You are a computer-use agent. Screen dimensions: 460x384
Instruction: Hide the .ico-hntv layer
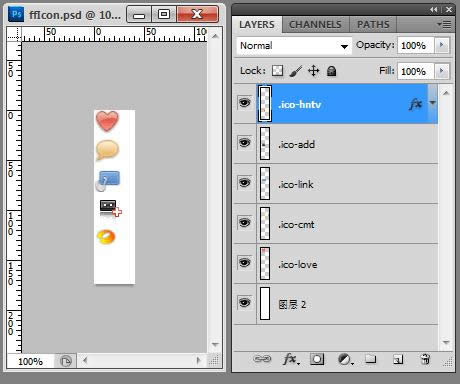point(244,102)
